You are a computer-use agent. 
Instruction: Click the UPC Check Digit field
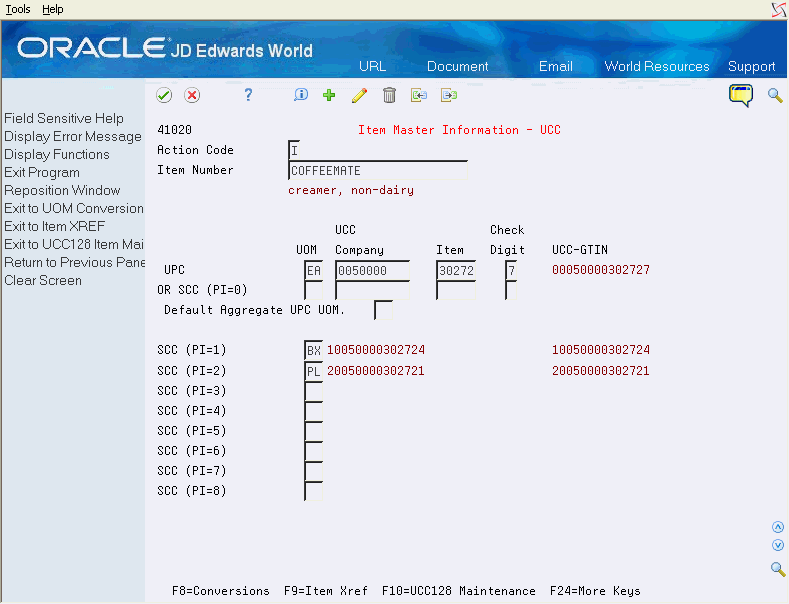(511, 271)
